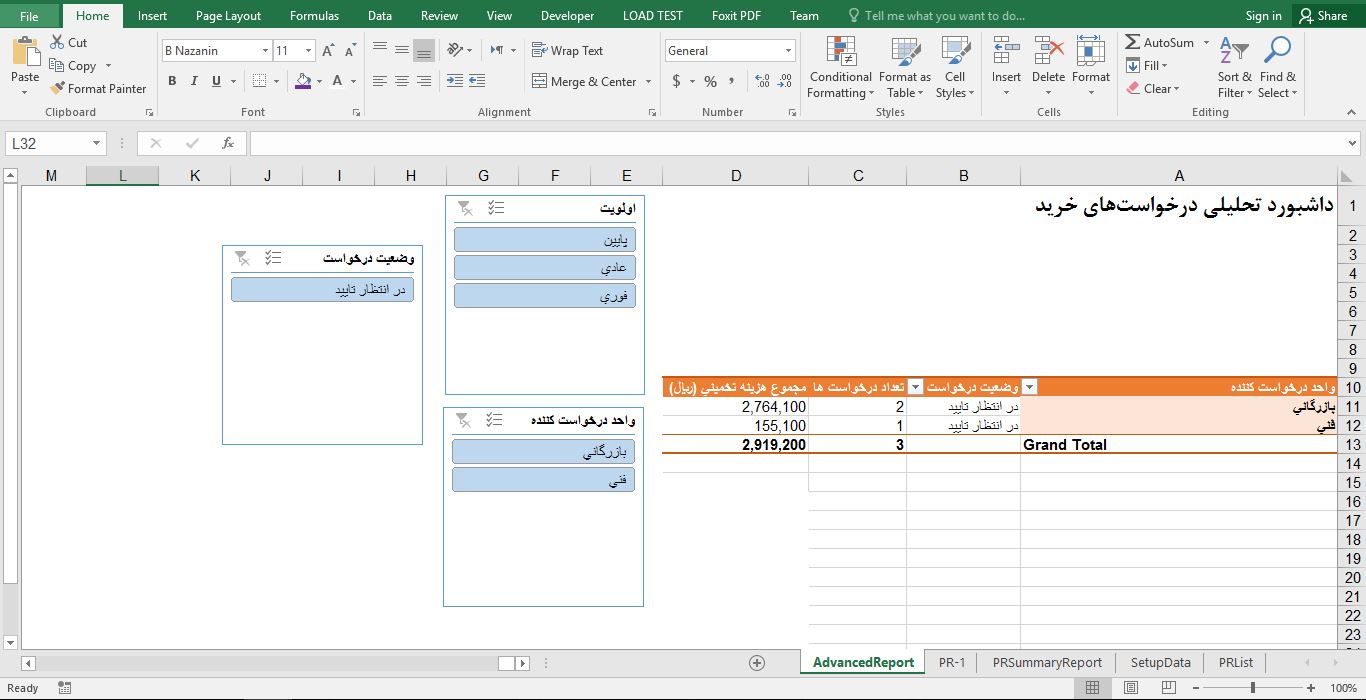1366x700 pixels.
Task: Switch to the SetupData sheet tab
Action: coord(1159,662)
